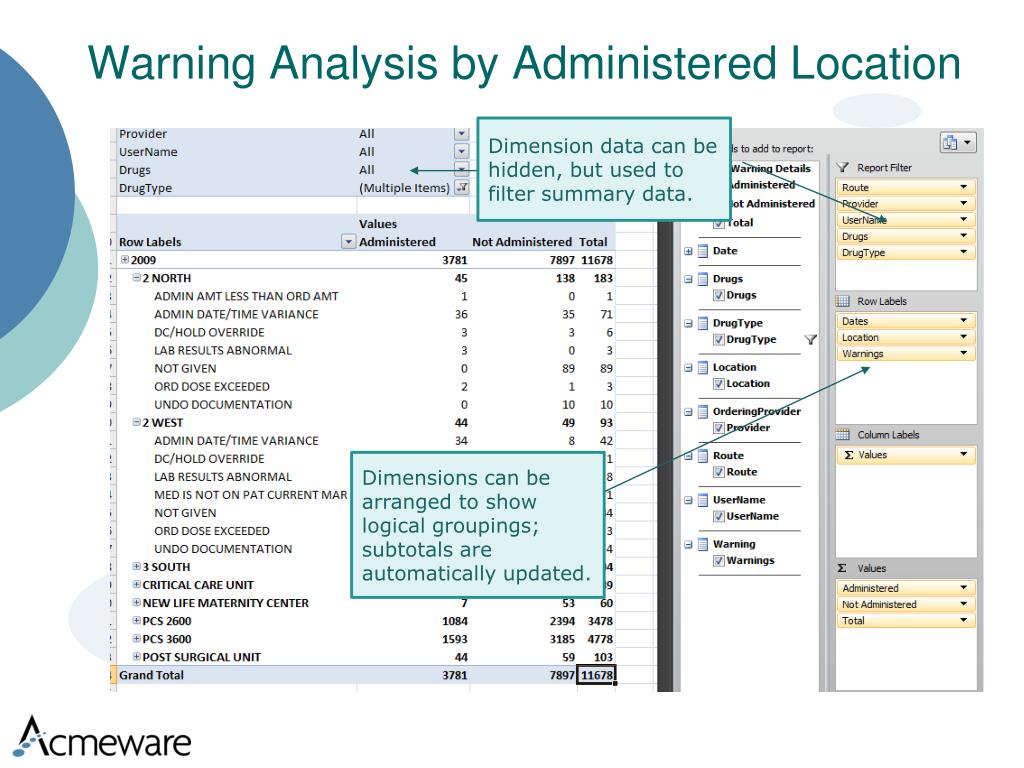Viewport: 1024px width, 768px height.
Task: Select the ADMIN AMT LESS THAN ORD AMT row
Action: pos(246,296)
